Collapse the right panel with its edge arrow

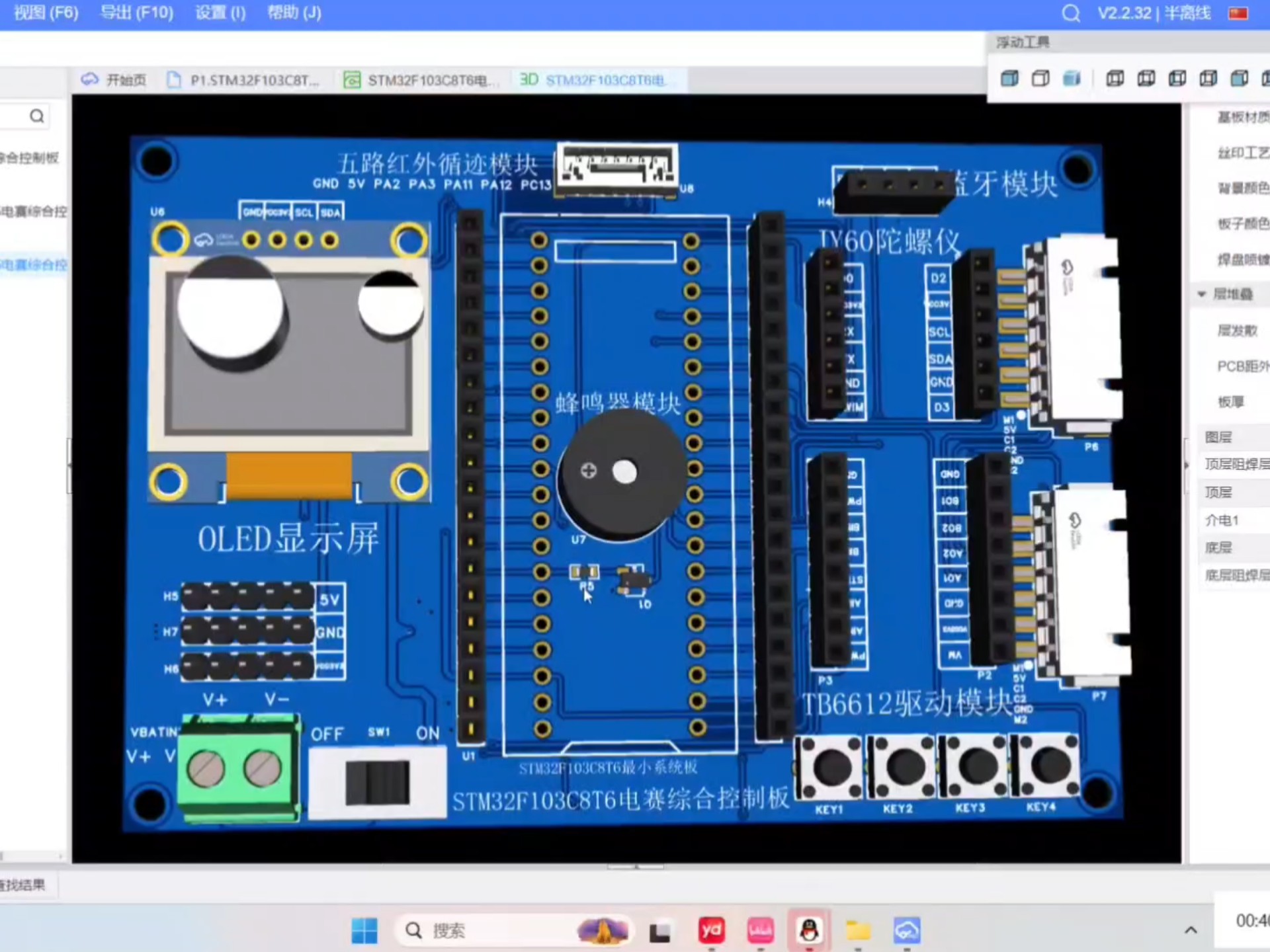(x=1185, y=465)
